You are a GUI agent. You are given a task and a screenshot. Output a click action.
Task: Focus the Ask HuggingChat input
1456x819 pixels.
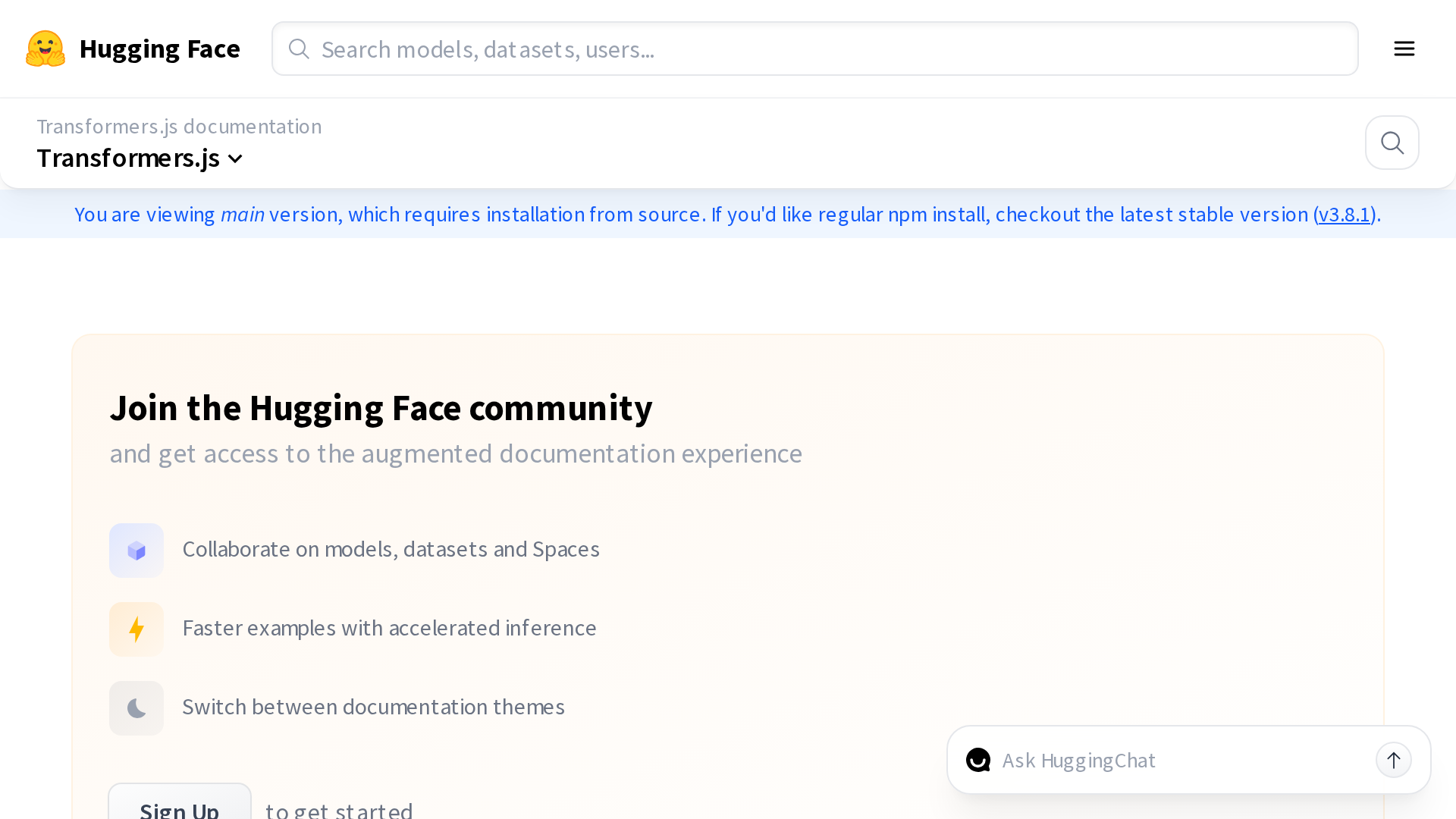(x=1183, y=760)
